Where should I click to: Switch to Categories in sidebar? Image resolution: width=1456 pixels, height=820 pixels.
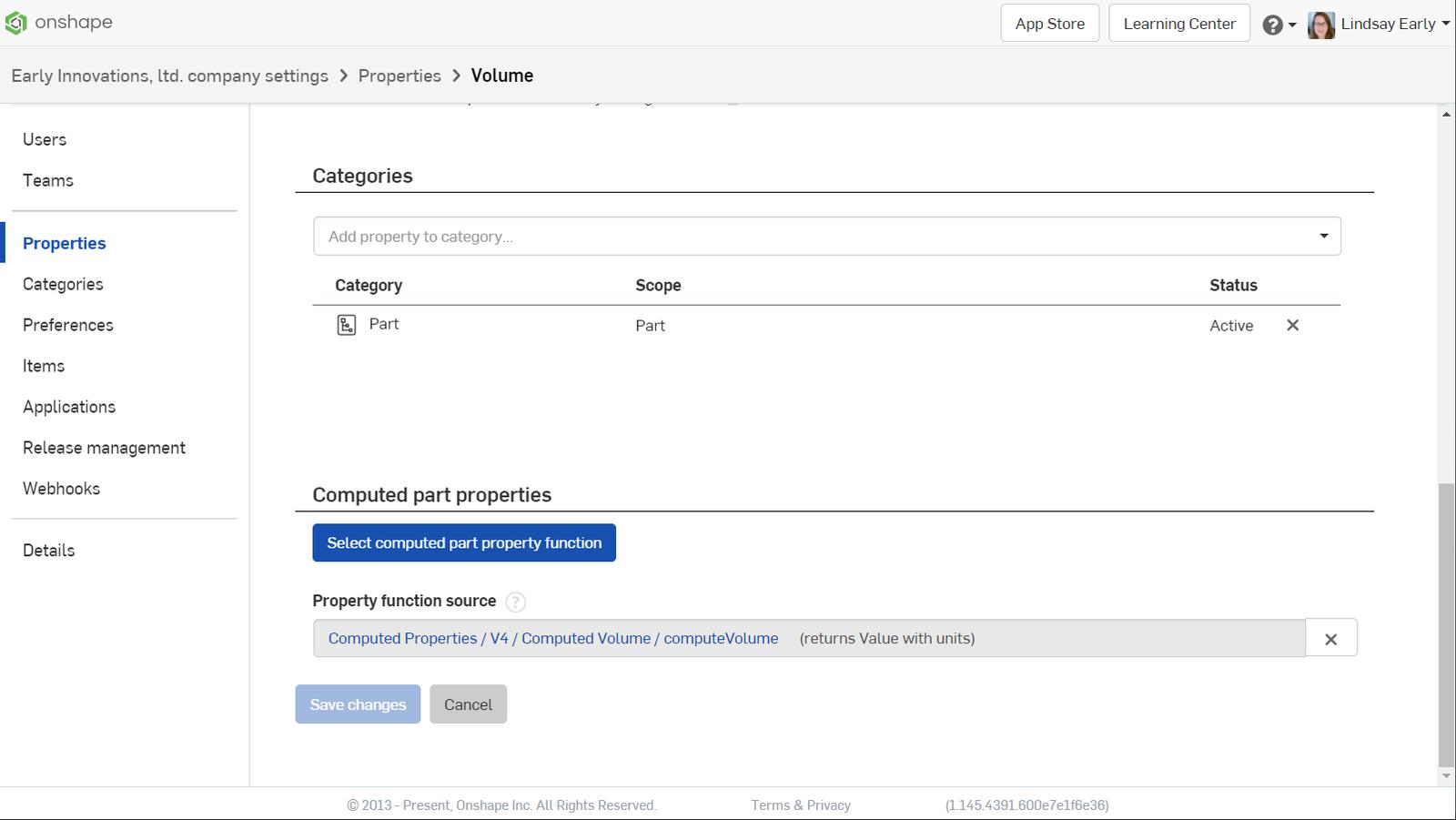pyautogui.click(x=63, y=284)
